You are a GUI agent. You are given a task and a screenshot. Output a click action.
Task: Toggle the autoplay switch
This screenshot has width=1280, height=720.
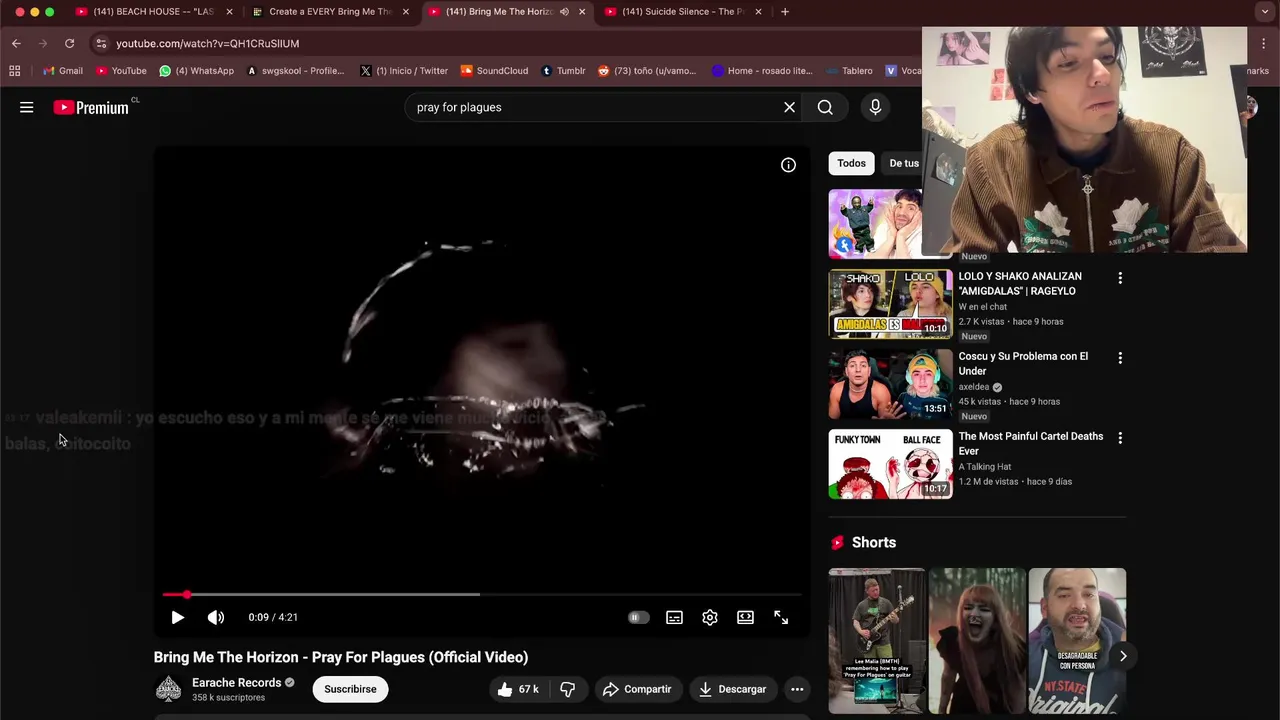(638, 617)
